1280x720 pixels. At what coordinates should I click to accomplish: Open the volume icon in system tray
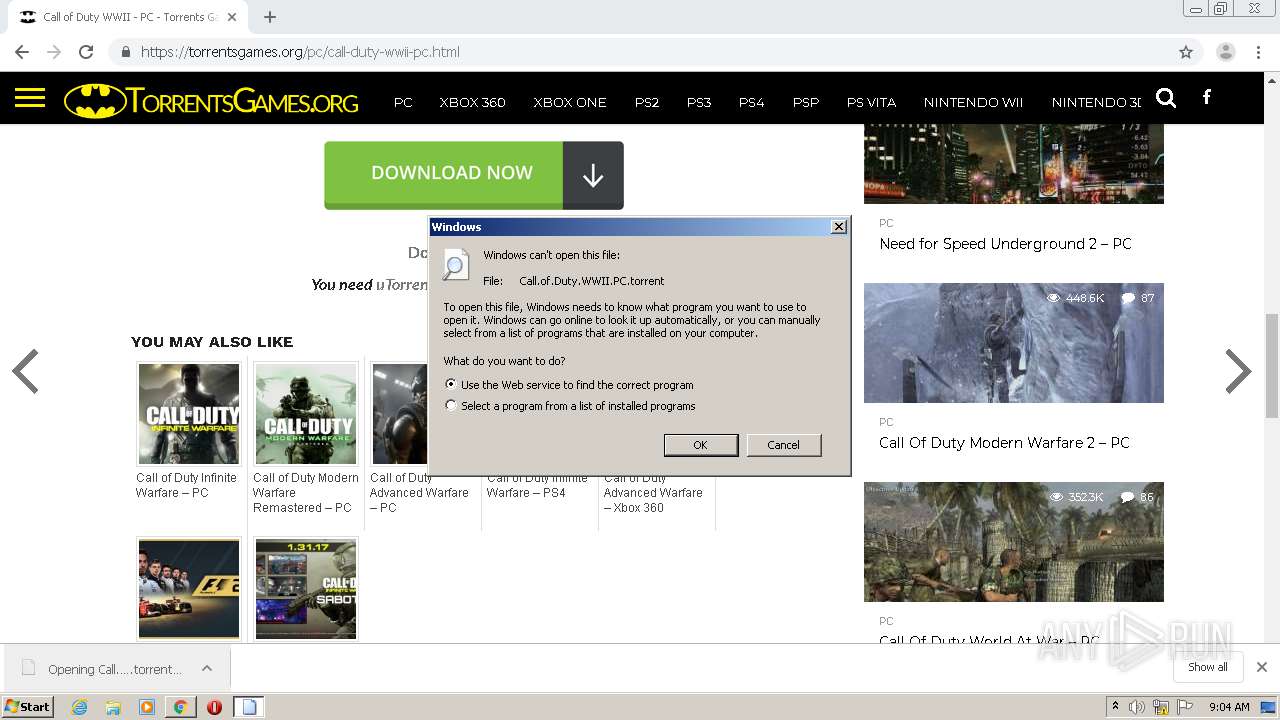click(1137, 707)
